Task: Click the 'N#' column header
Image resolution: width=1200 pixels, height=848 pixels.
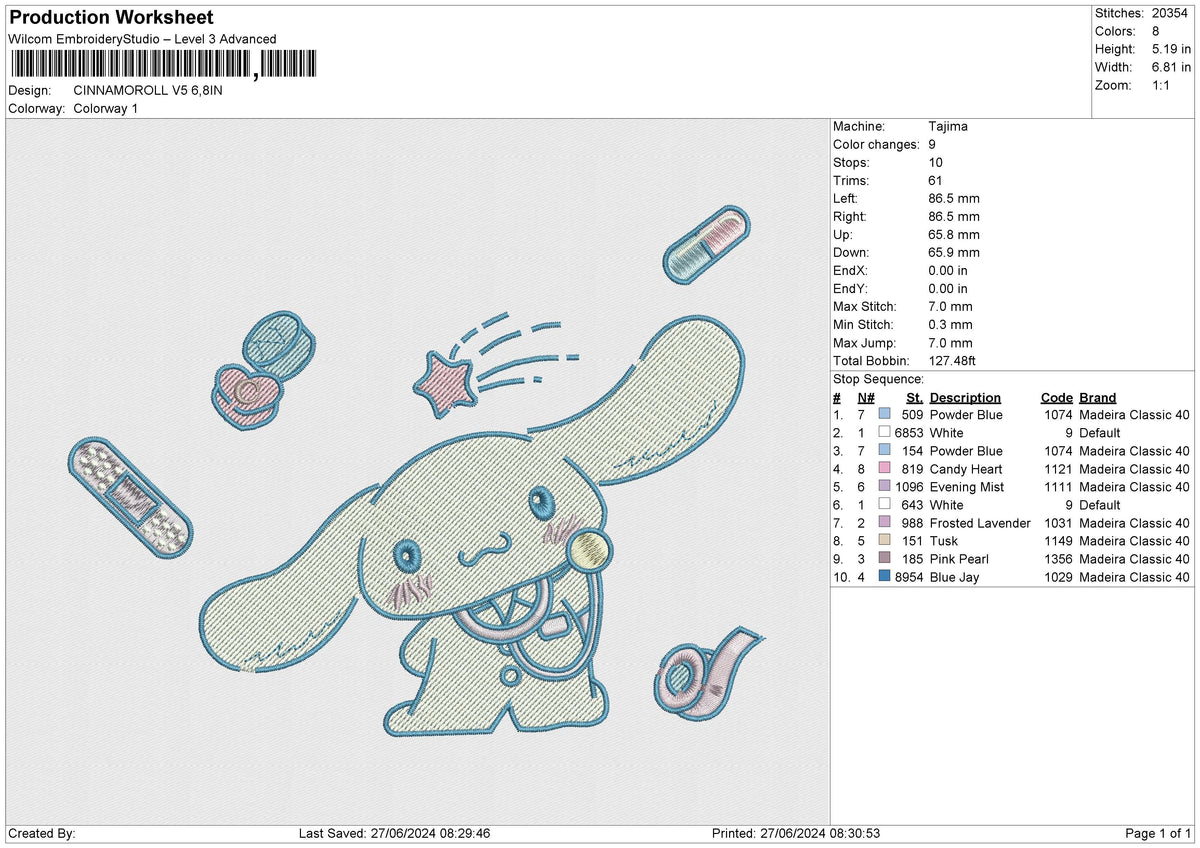Action: click(866, 397)
